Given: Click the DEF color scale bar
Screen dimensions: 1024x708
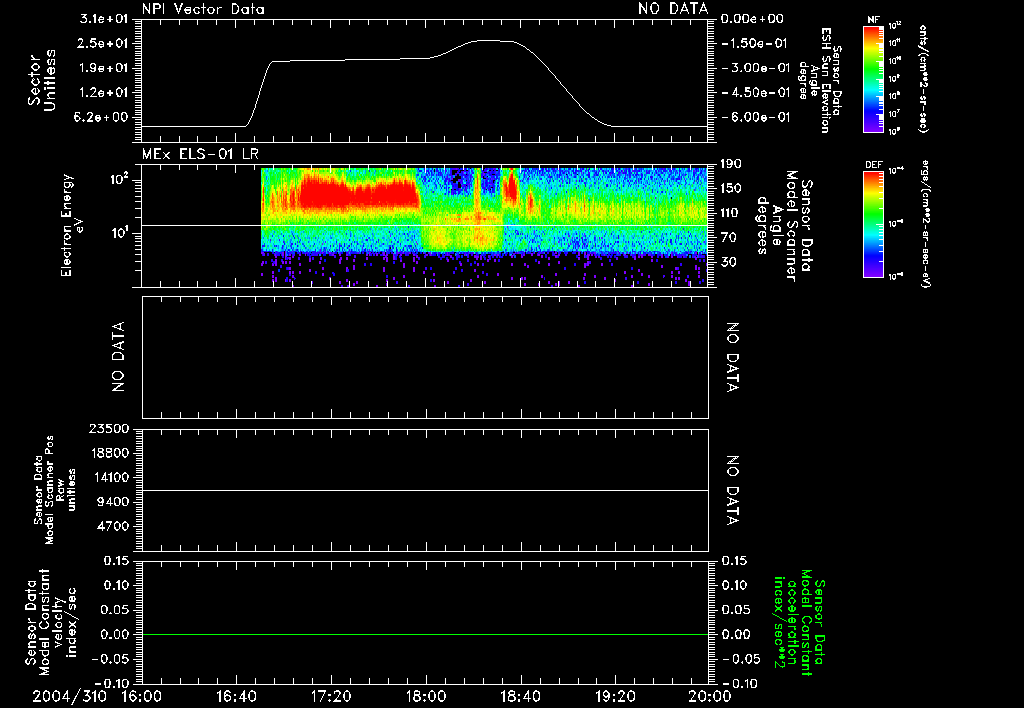Looking at the screenshot, I should point(873,224).
